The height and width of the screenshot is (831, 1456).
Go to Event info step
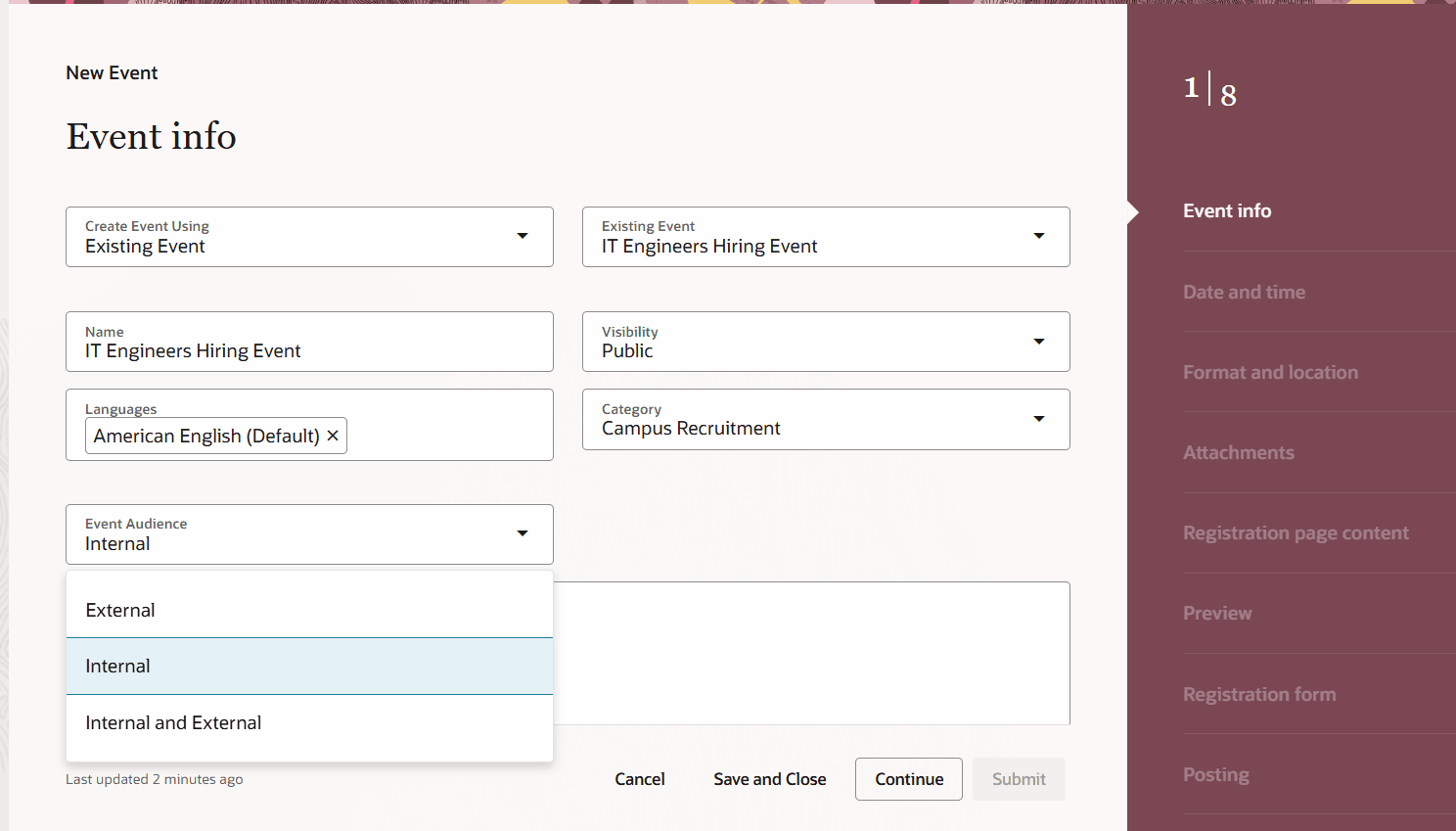pos(1227,210)
